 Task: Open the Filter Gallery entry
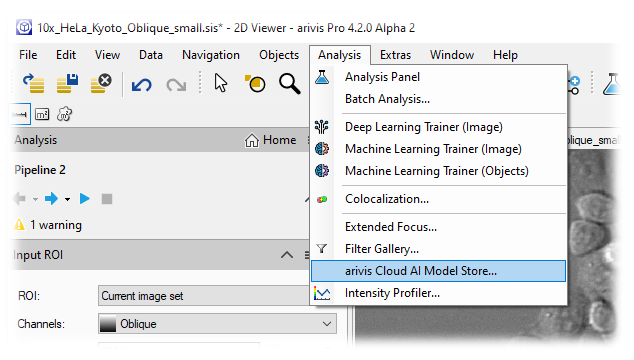pyautogui.click(x=439, y=249)
